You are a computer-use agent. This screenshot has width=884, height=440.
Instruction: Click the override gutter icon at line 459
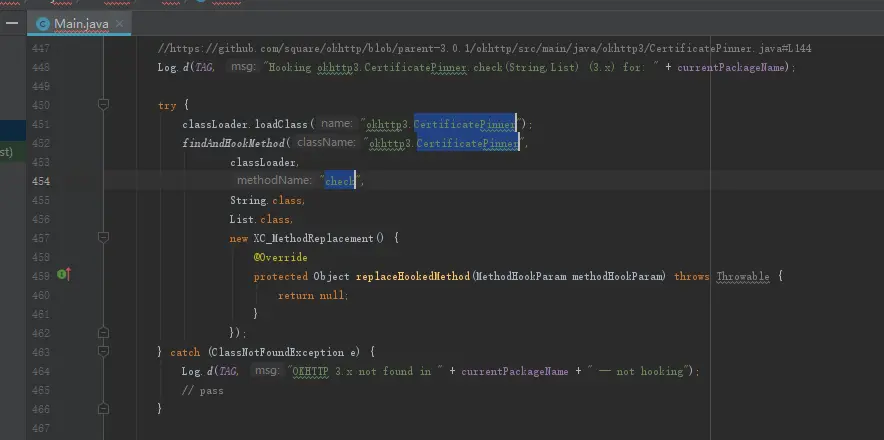click(64, 275)
